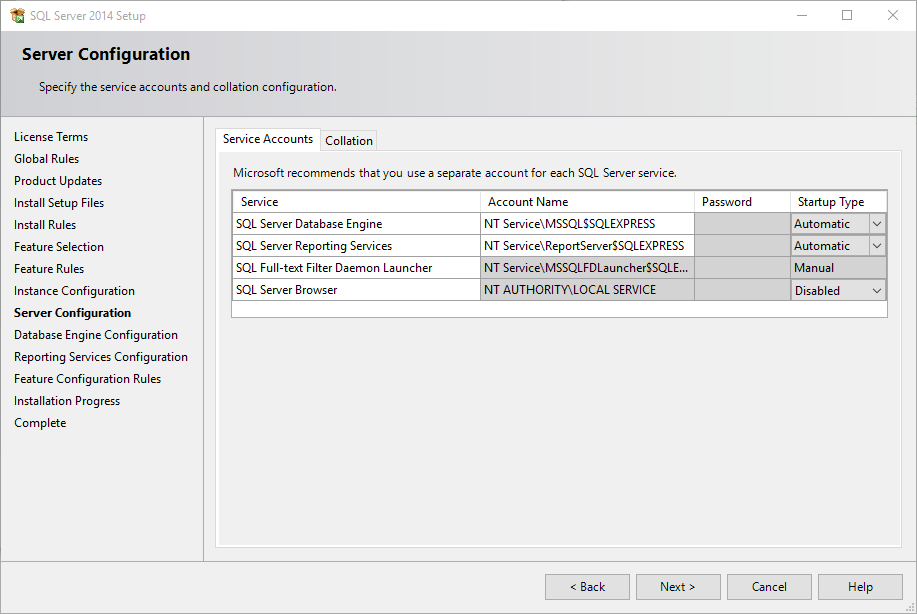Click Database Engine Configuration step
917x614 pixels.
pos(96,335)
